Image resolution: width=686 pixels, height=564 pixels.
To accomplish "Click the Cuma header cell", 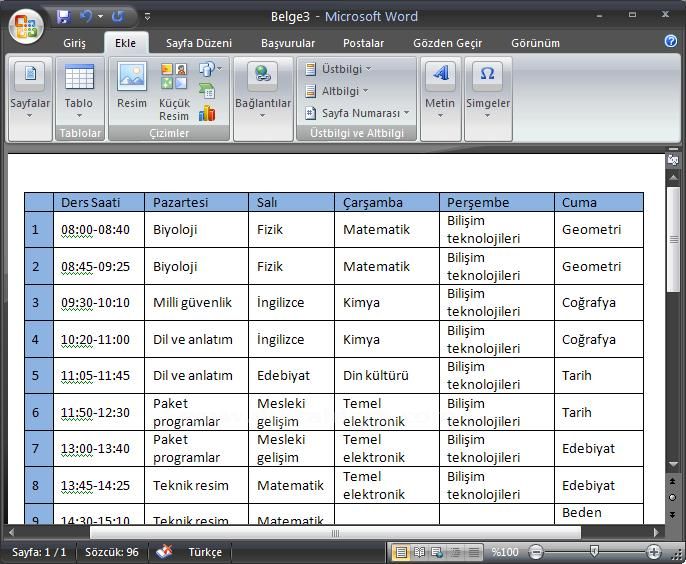I will tap(598, 202).
